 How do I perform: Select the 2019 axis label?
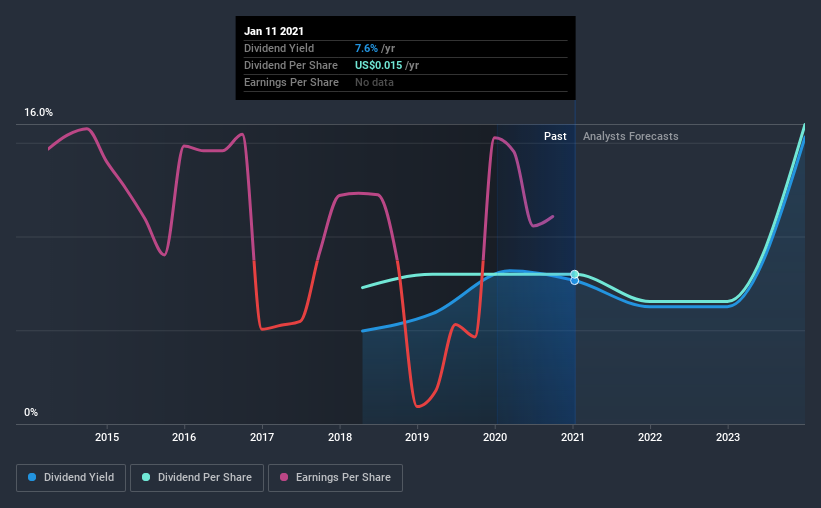coord(417,437)
